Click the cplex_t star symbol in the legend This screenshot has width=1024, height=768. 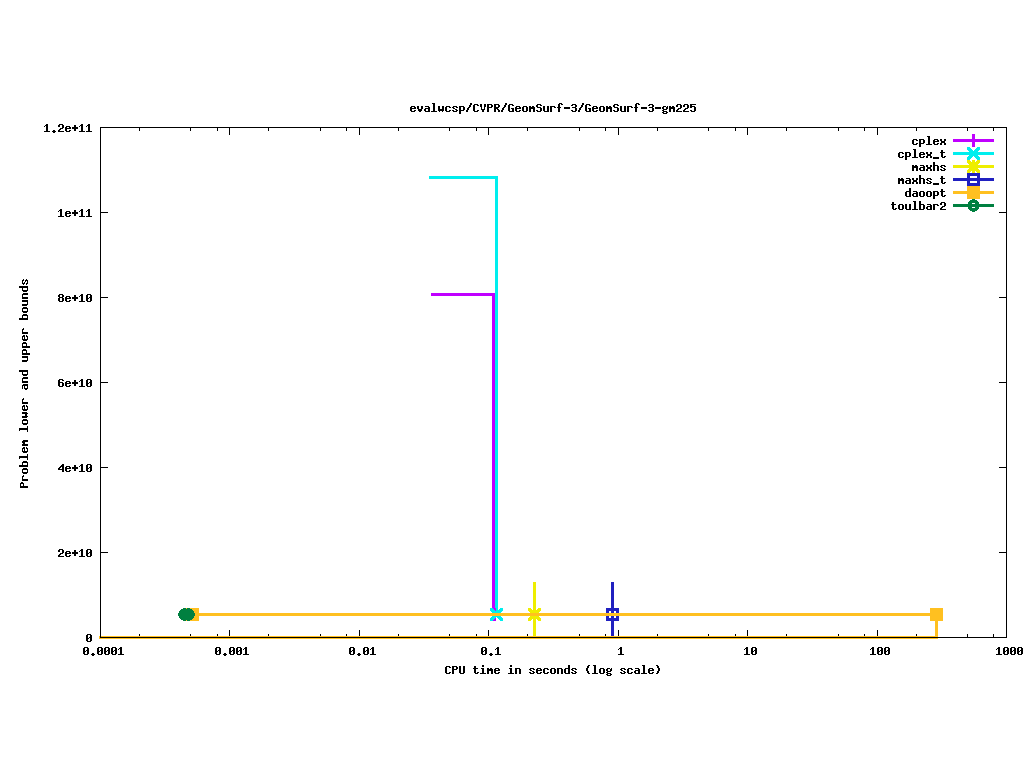(x=973, y=154)
